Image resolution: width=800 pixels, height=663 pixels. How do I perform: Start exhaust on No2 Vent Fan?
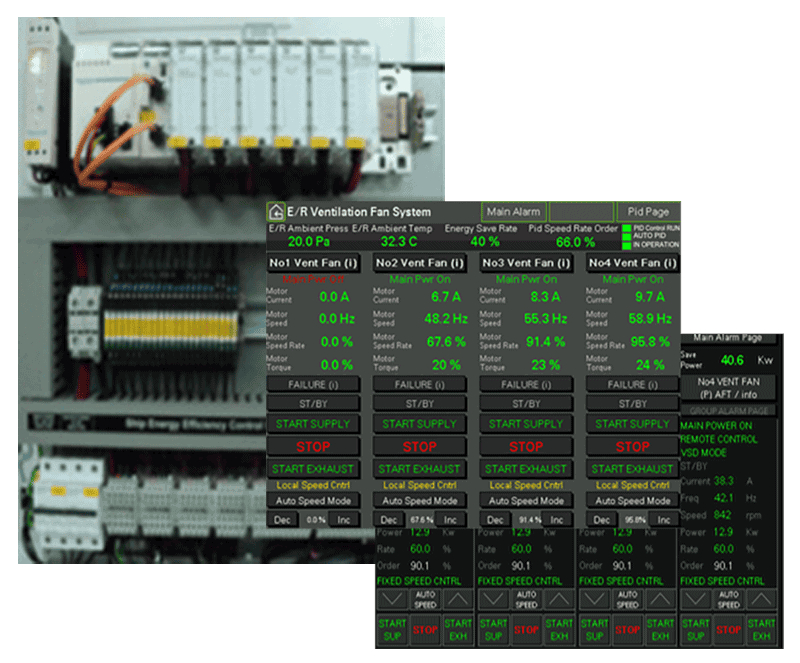[420, 469]
